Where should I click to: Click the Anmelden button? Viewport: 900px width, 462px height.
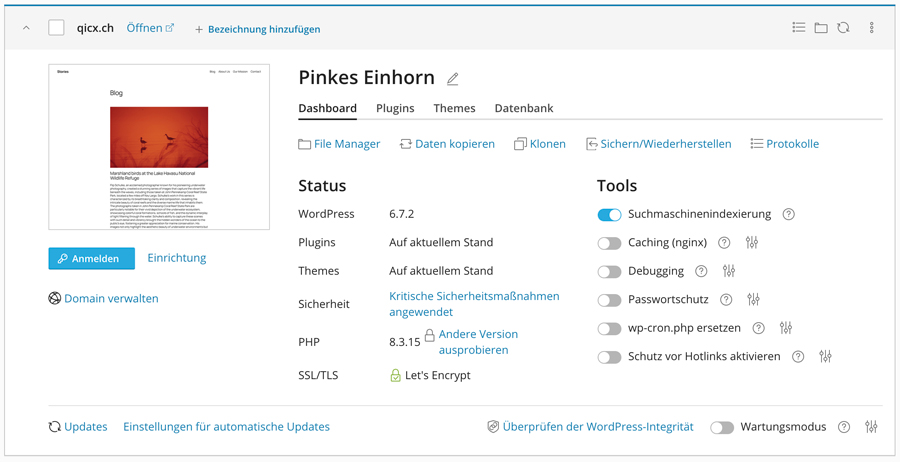pyautogui.click(x=91, y=258)
